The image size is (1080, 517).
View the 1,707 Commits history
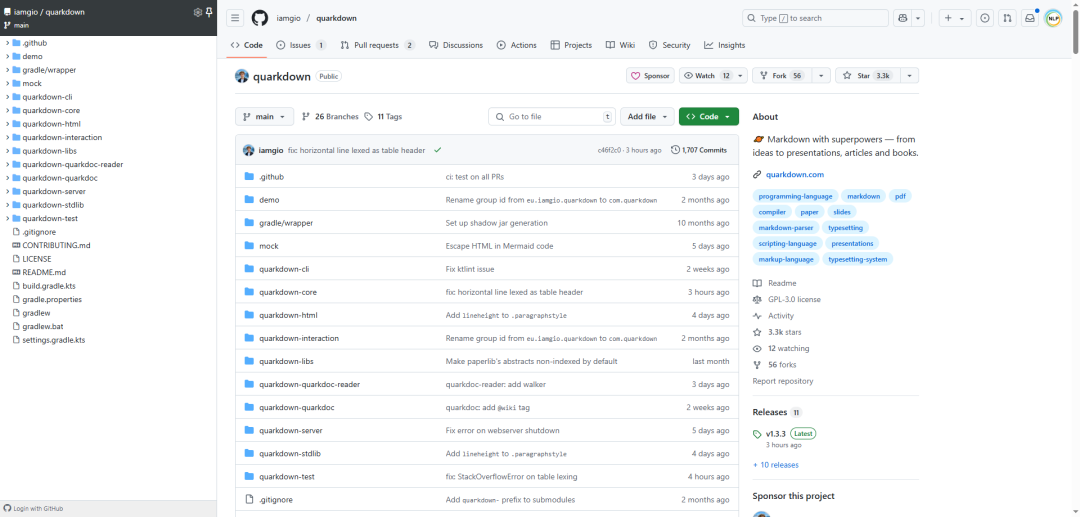(x=698, y=150)
